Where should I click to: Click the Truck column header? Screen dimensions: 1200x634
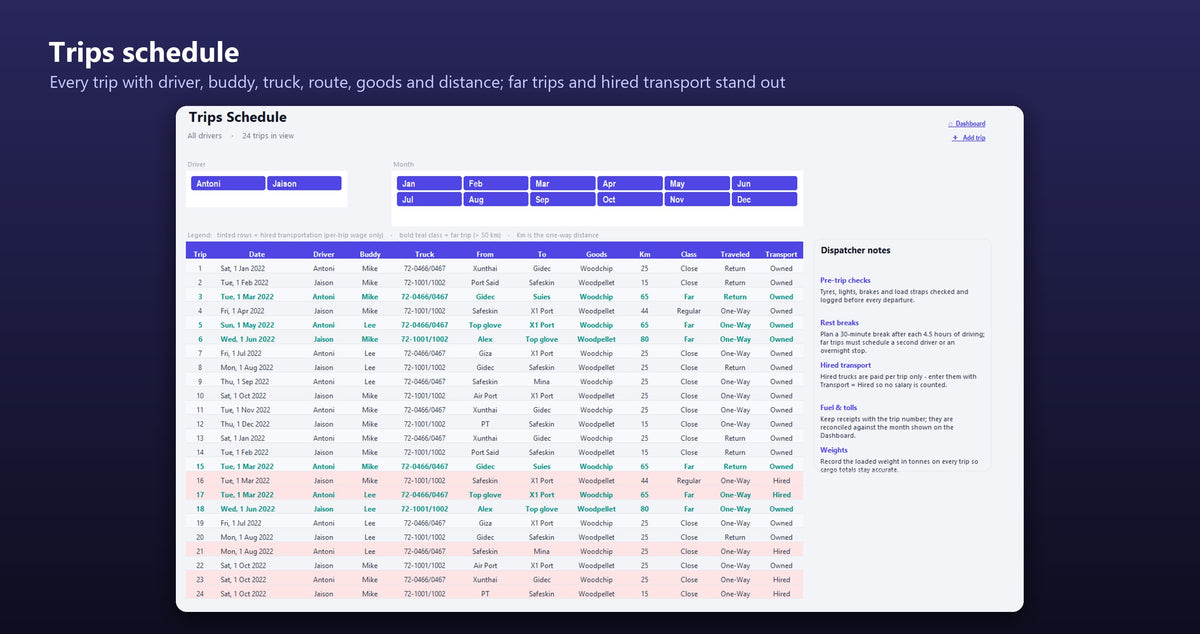click(x=425, y=254)
